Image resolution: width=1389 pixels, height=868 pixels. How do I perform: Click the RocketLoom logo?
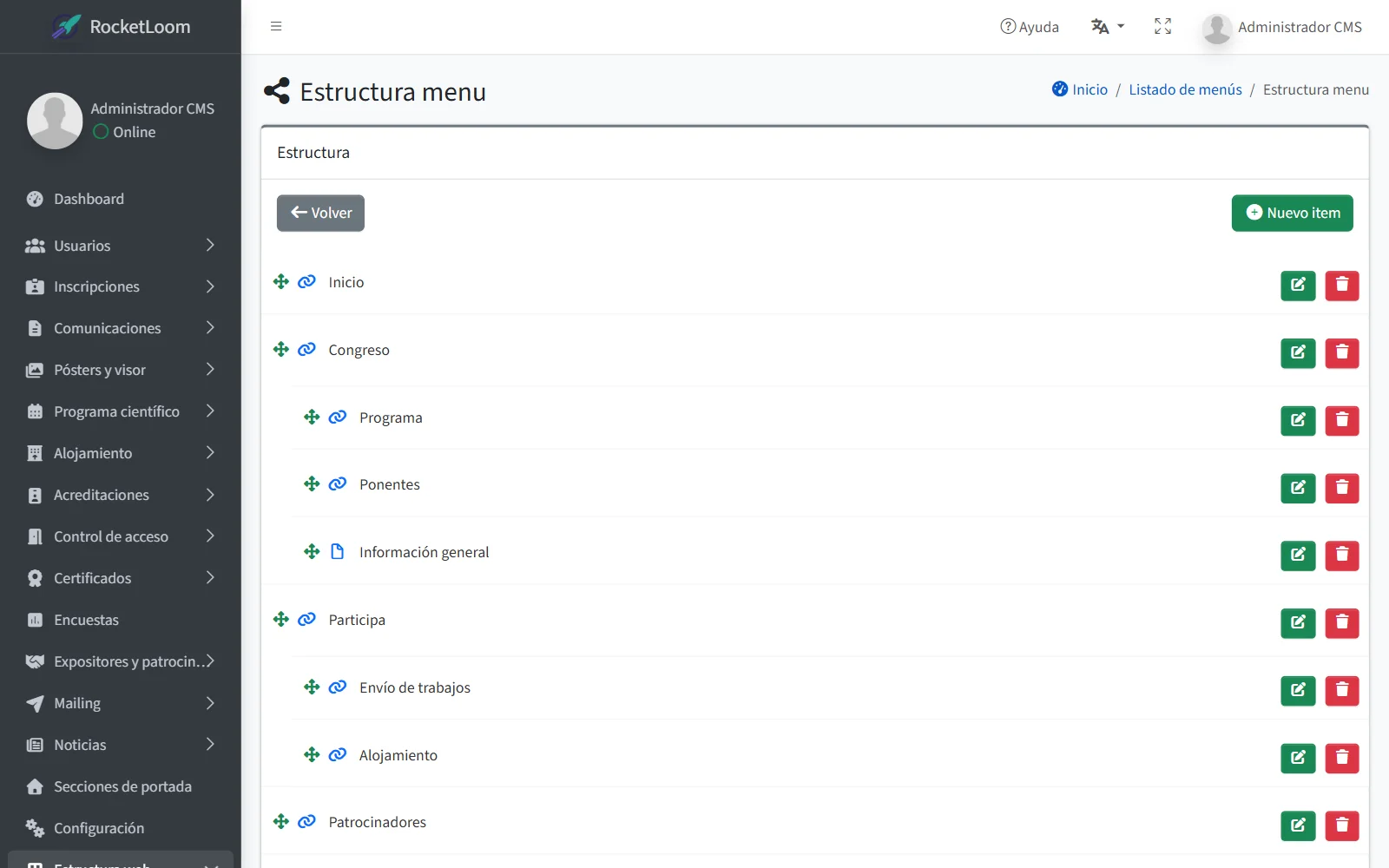(121, 27)
